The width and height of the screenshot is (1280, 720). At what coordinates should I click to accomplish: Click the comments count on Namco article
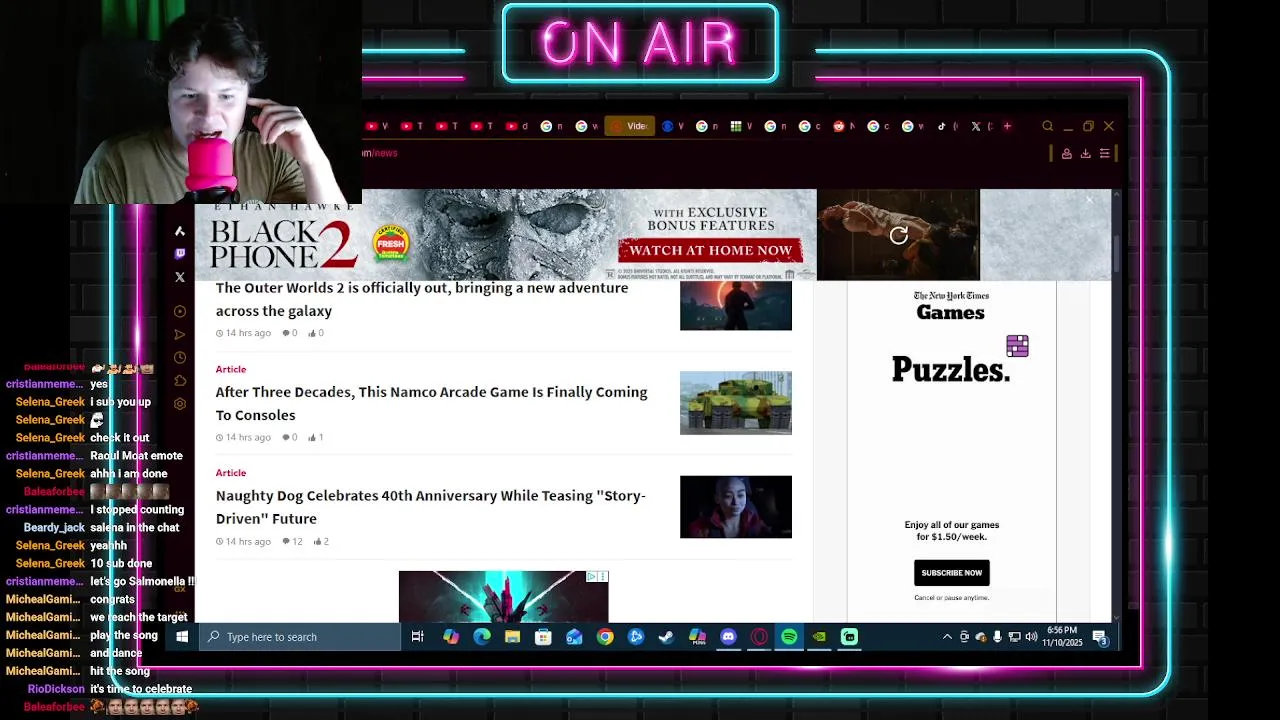point(289,437)
